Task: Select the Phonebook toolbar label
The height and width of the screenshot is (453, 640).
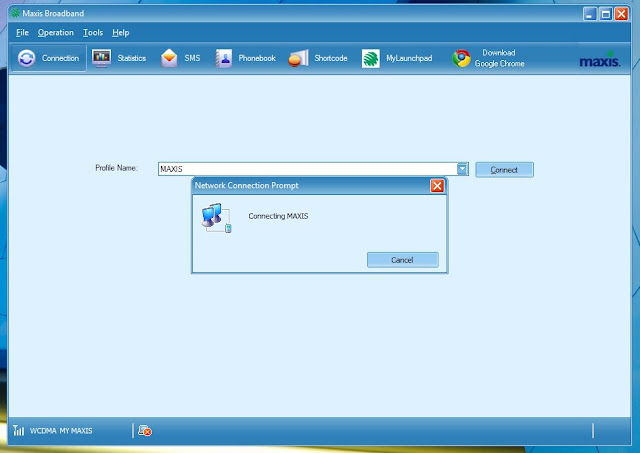Action: [x=257, y=58]
